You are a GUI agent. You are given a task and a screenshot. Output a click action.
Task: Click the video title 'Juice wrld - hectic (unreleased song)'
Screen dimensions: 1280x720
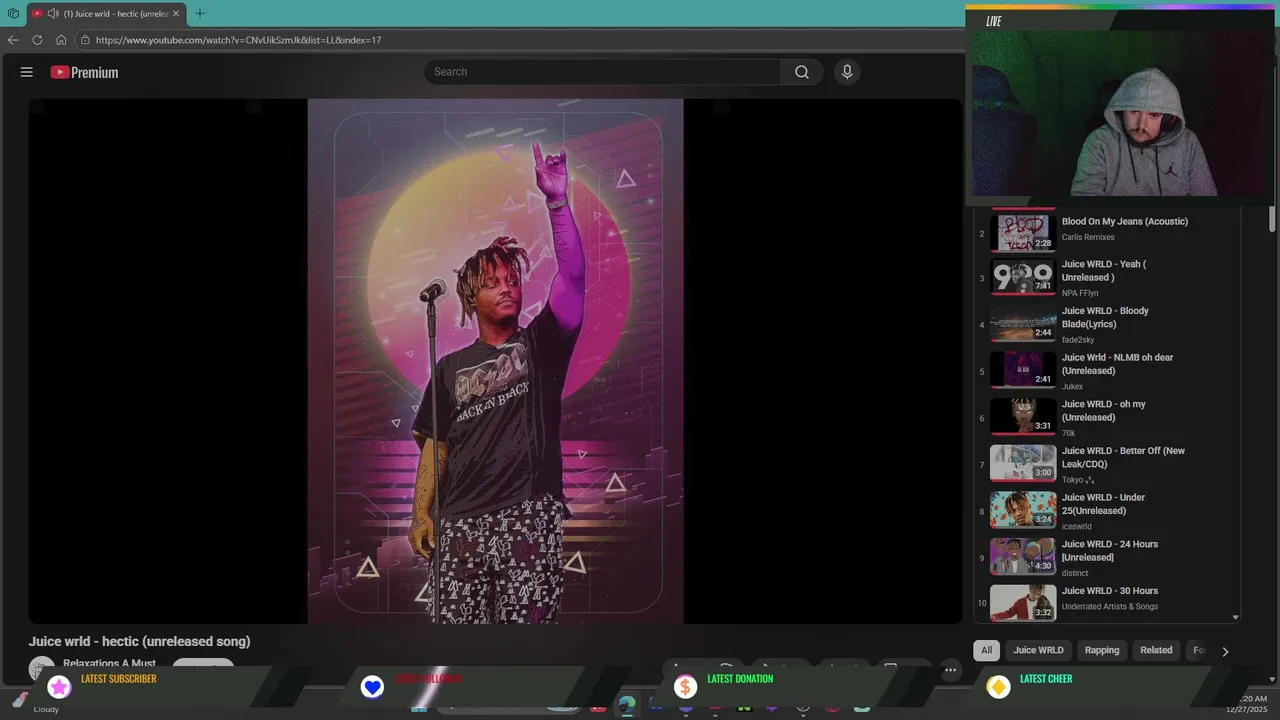click(x=140, y=642)
